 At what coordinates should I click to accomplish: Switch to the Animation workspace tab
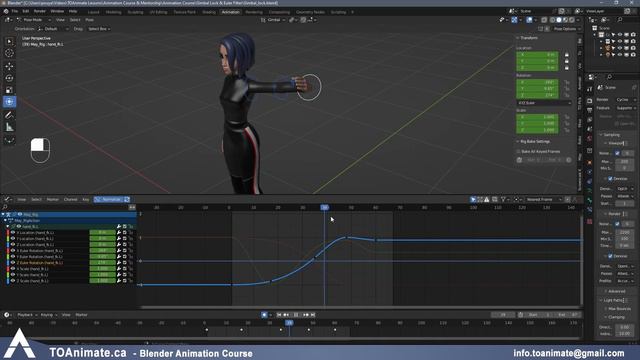click(231, 12)
